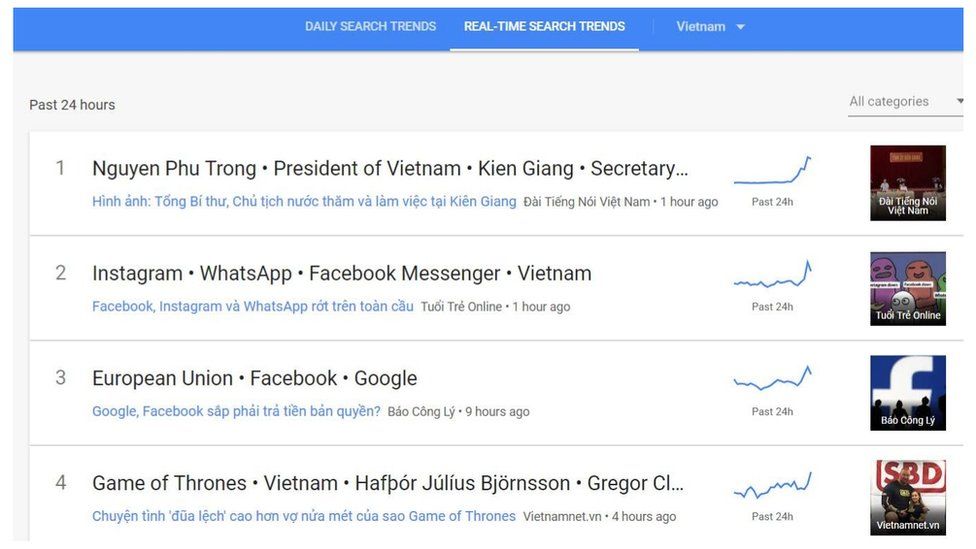Click the Vietnamnet.vn thumbnail
Image resolution: width=976 pixels, height=549 pixels.
(907, 497)
